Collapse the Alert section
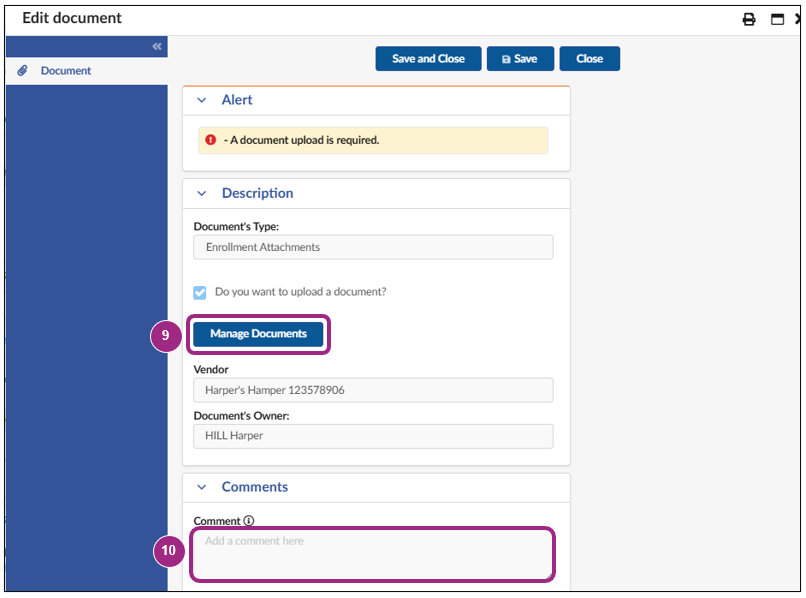 pos(202,99)
